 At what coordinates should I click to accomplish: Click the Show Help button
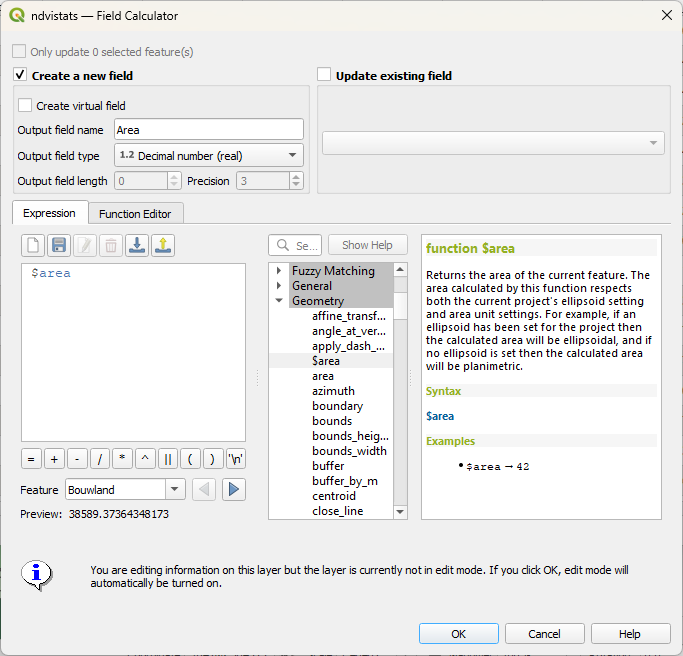point(367,245)
